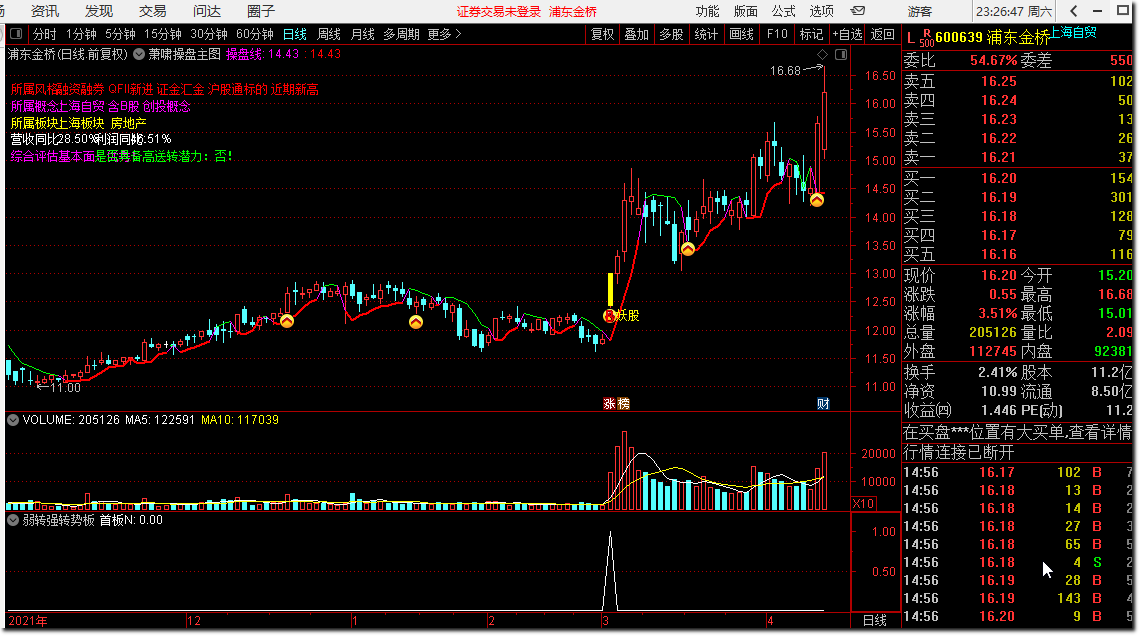
Task: Click the 游客 guest account label
Action: click(x=920, y=11)
